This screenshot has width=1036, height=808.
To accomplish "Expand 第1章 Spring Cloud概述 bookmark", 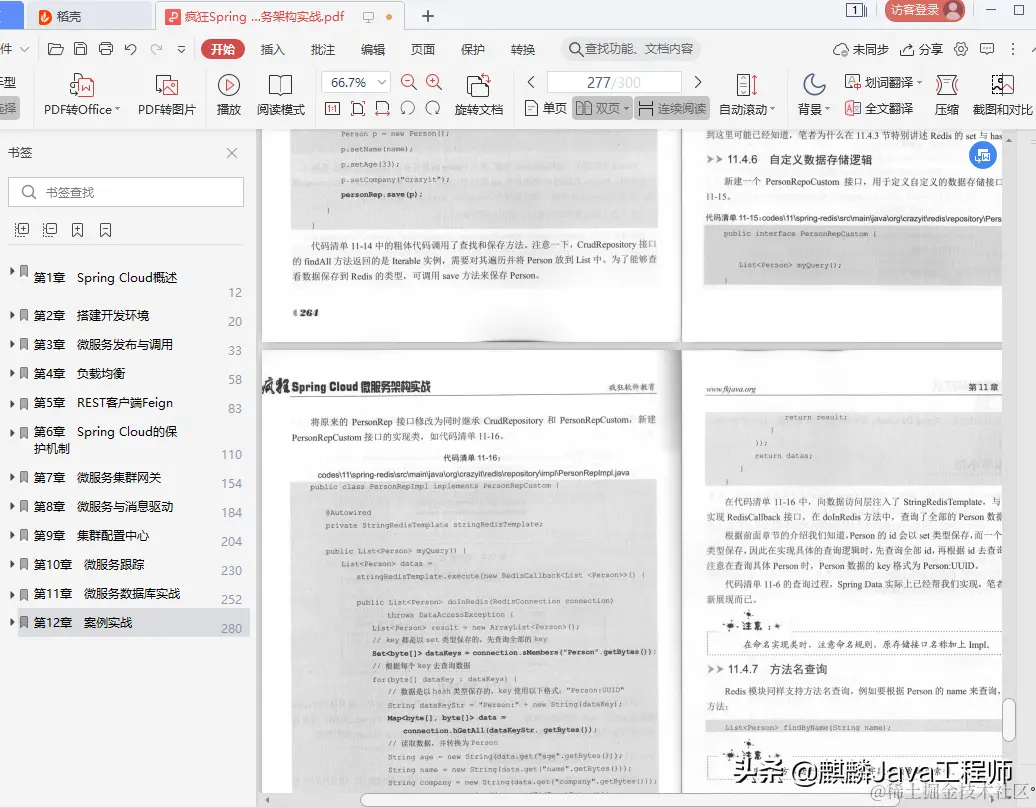I will [x=11, y=271].
